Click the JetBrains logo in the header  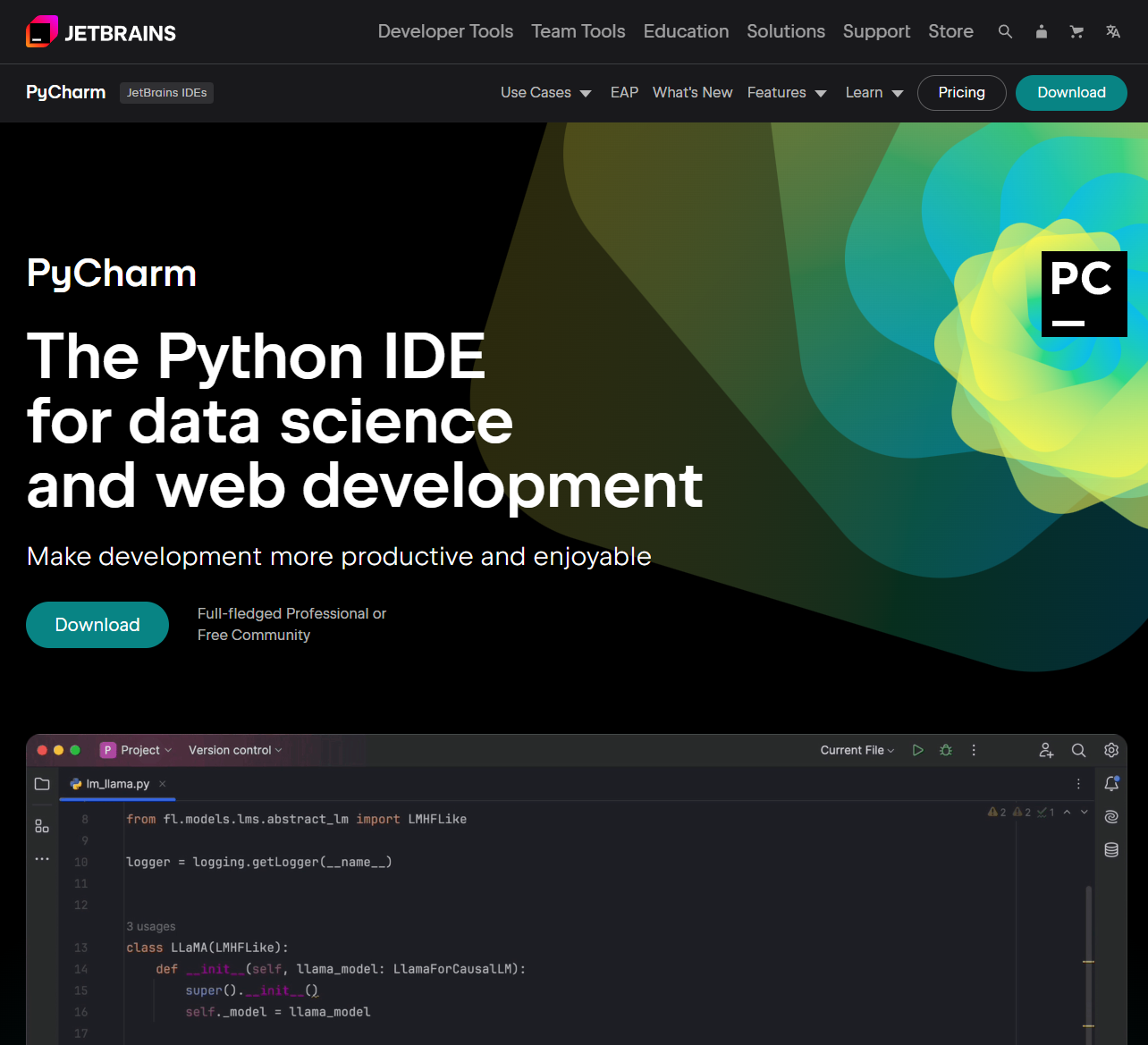point(101,32)
